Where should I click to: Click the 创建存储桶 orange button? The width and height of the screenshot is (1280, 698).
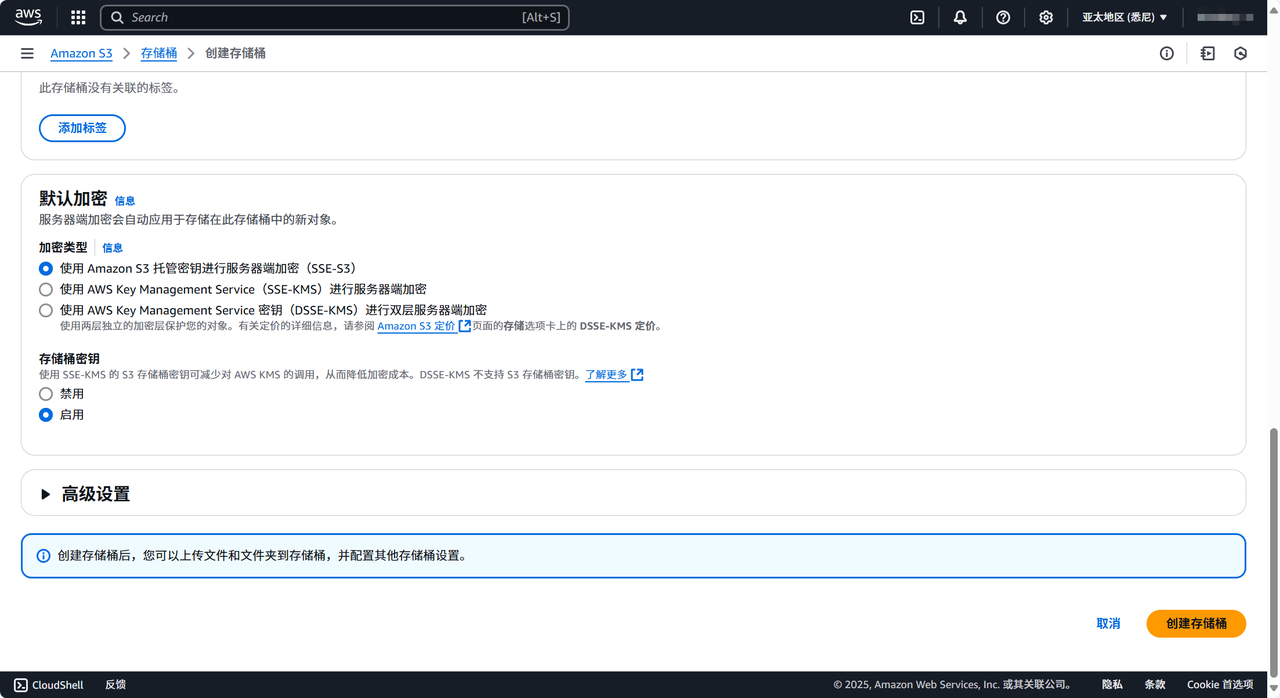pyautogui.click(x=1196, y=623)
